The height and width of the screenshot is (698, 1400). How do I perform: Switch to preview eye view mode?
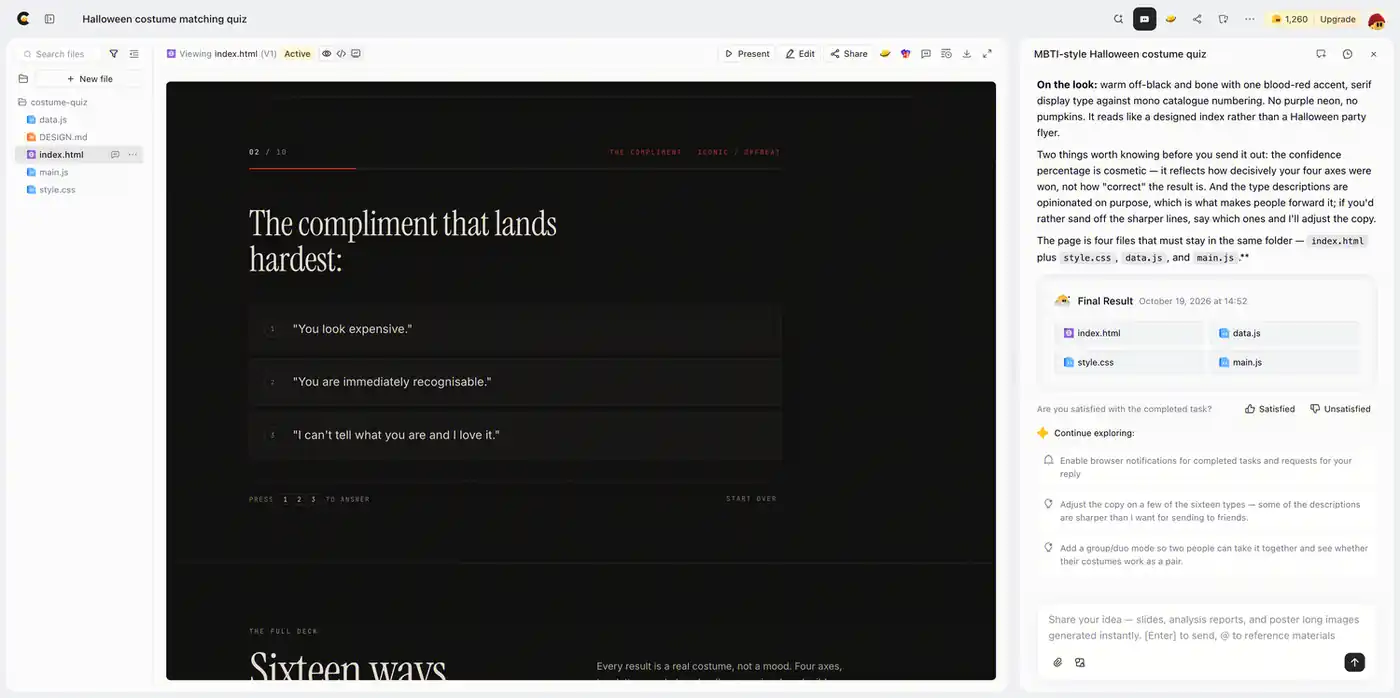[x=326, y=54]
